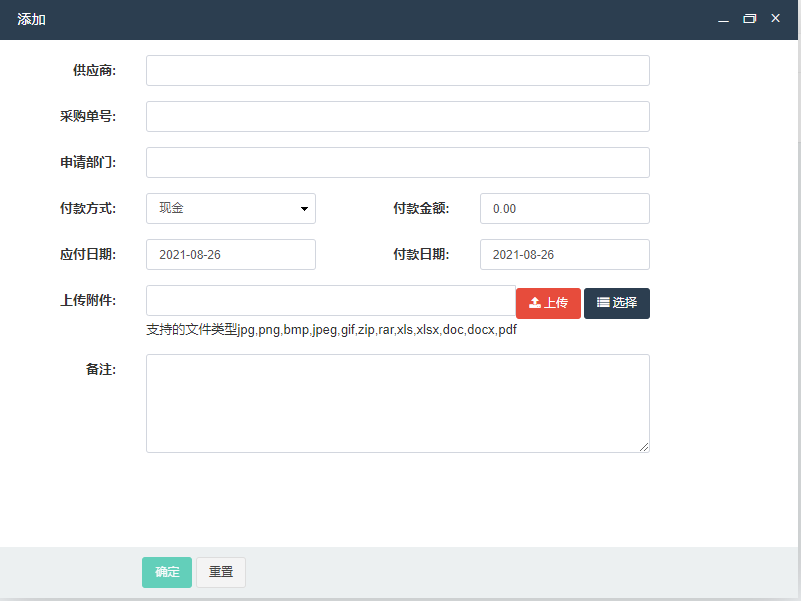Click the 上传附件 file path box

pos(331,300)
